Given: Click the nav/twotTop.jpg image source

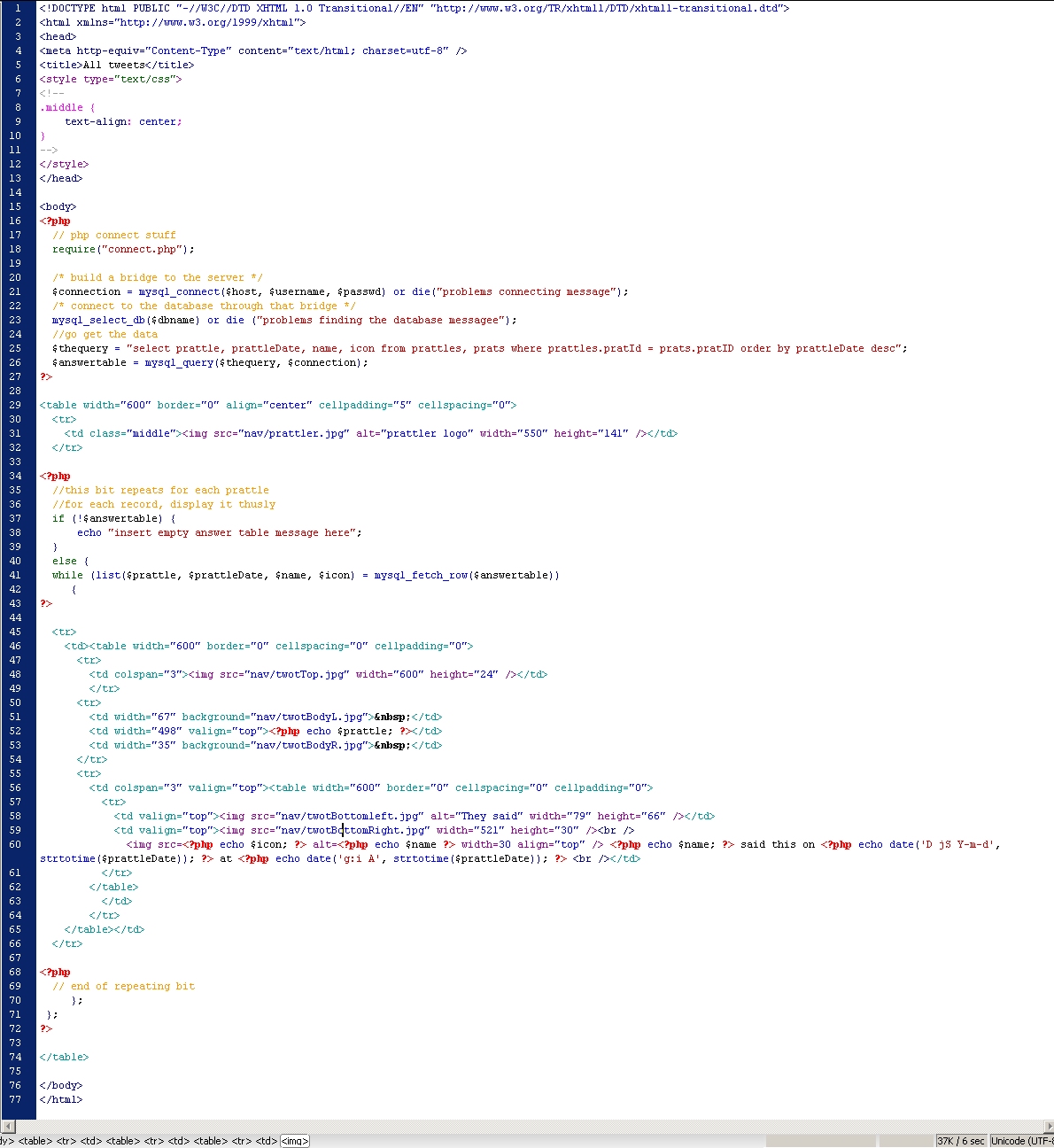Looking at the screenshot, I should click(297, 674).
